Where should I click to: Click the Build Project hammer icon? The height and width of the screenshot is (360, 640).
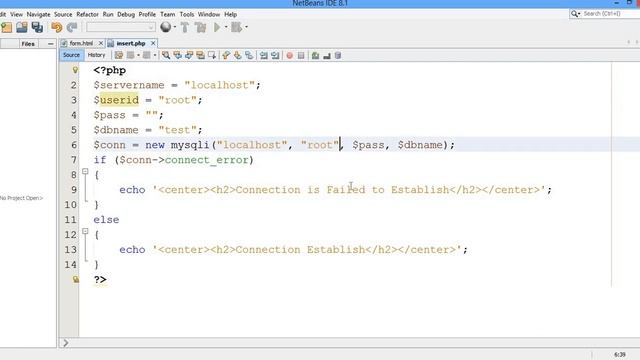tap(184, 27)
